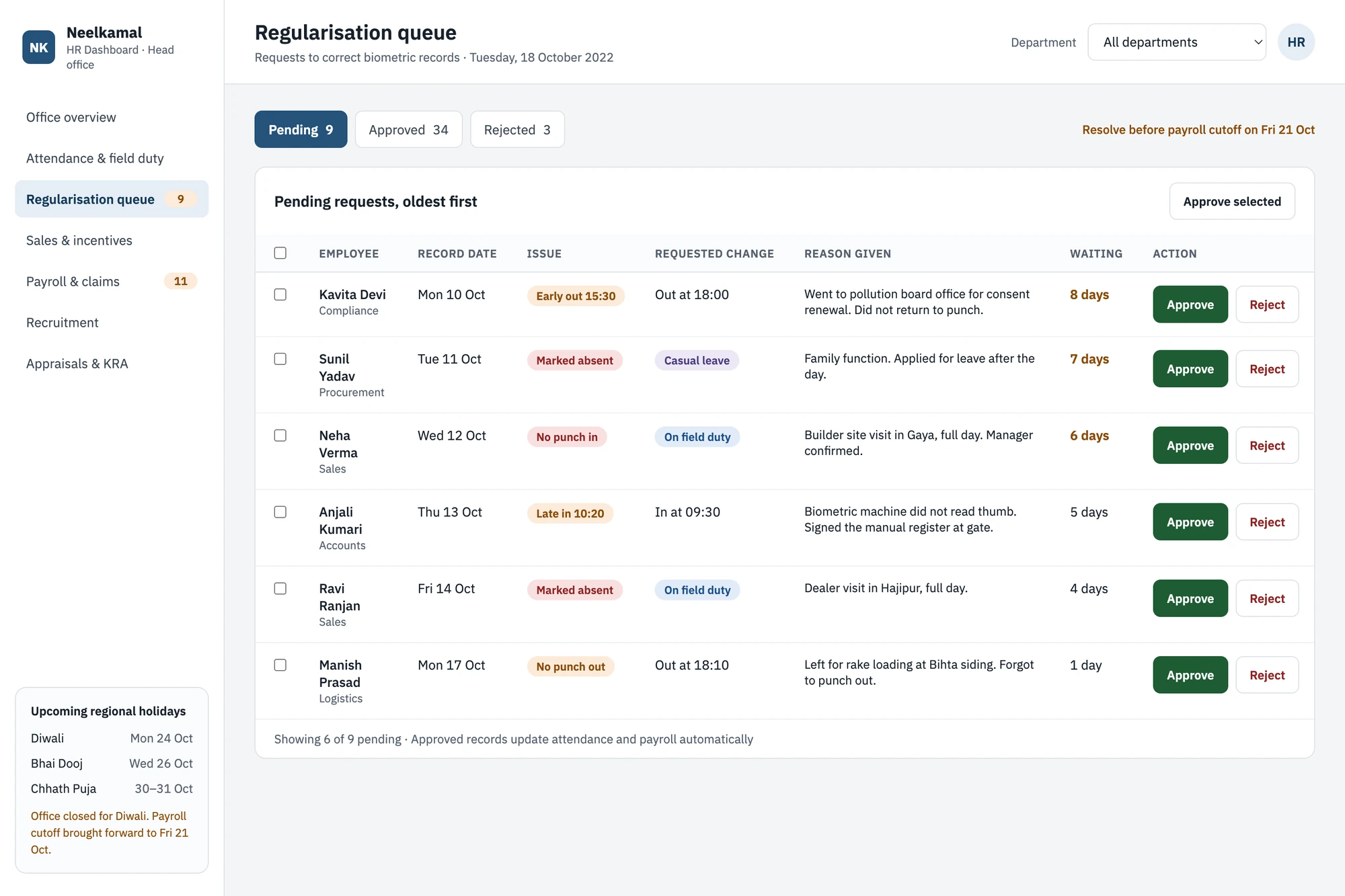The width and height of the screenshot is (1345, 896).
Task: Click the Approve selected button
Action: click(1232, 202)
